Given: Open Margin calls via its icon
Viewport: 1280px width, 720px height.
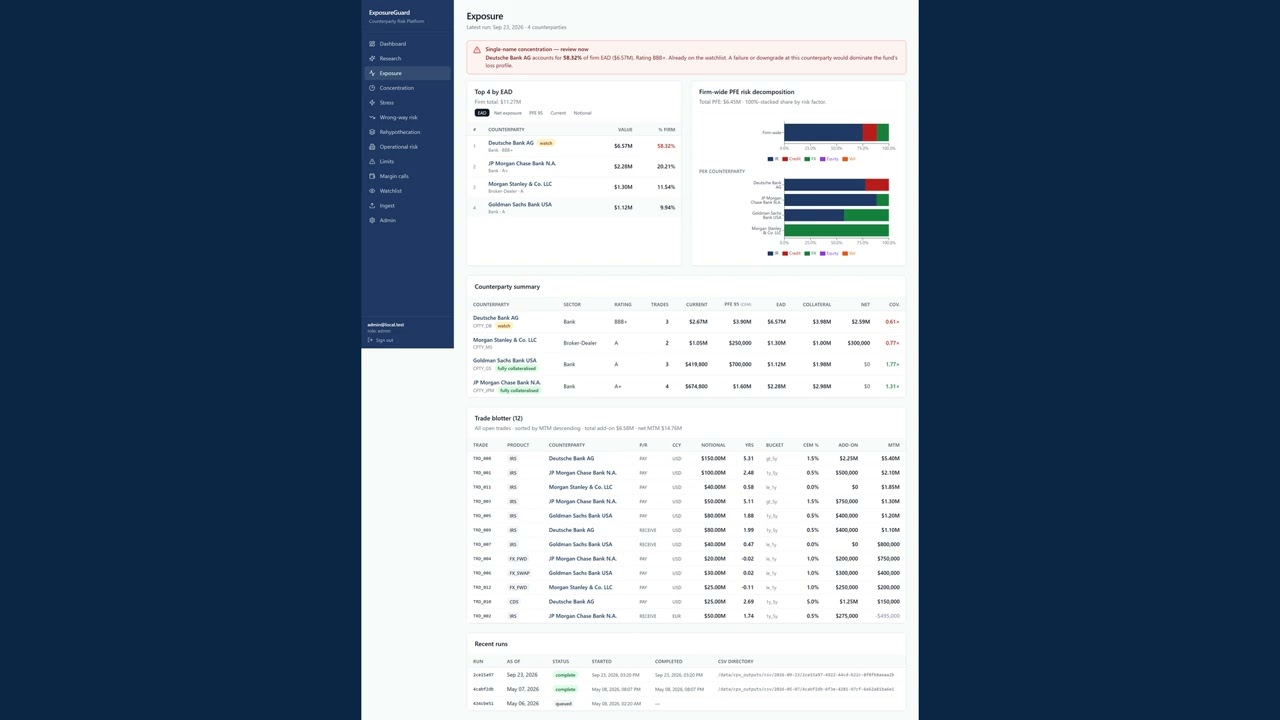Looking at the screenshot, I should (372, 176).
